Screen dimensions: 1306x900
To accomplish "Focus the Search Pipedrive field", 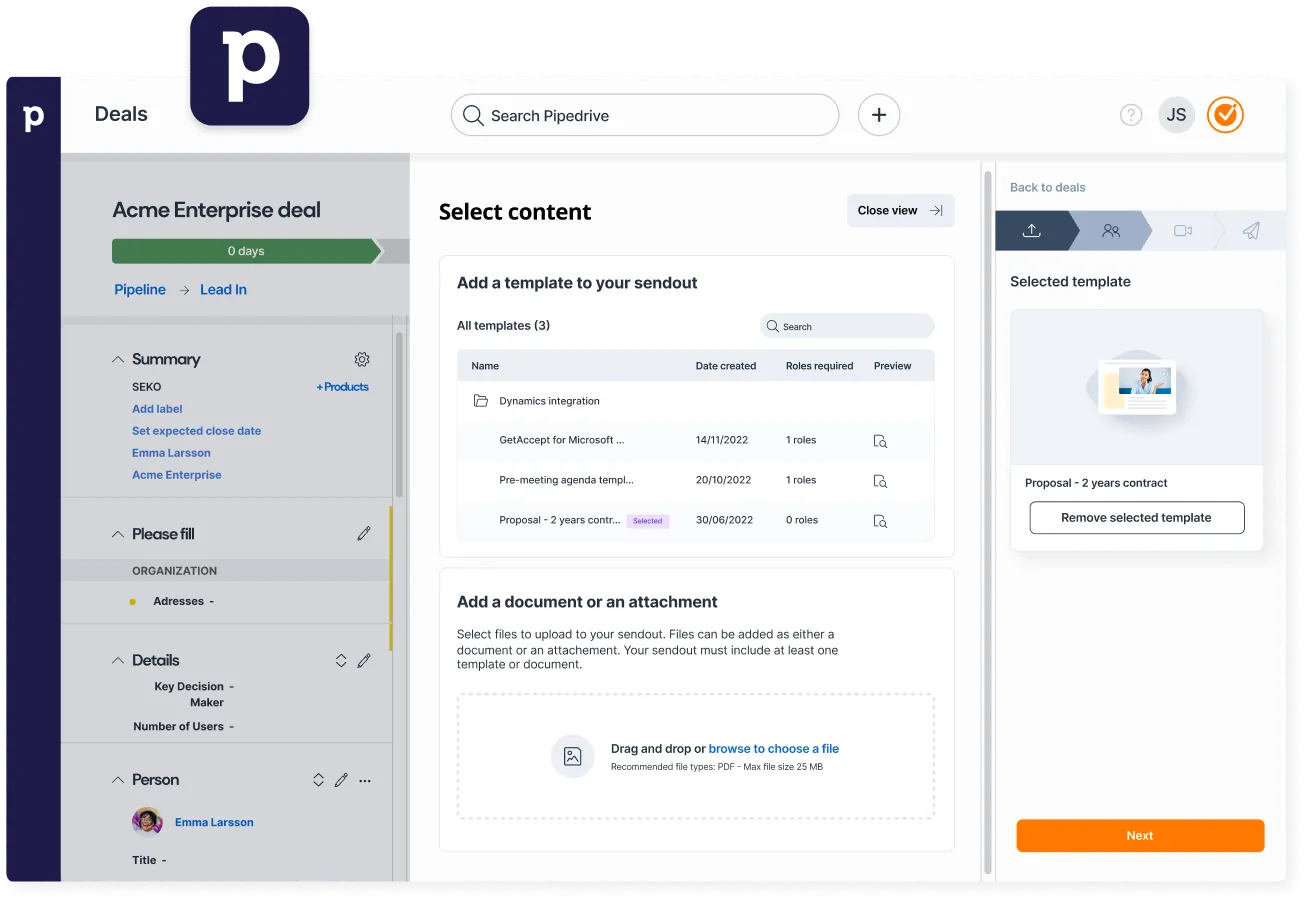I will (645, 115).
